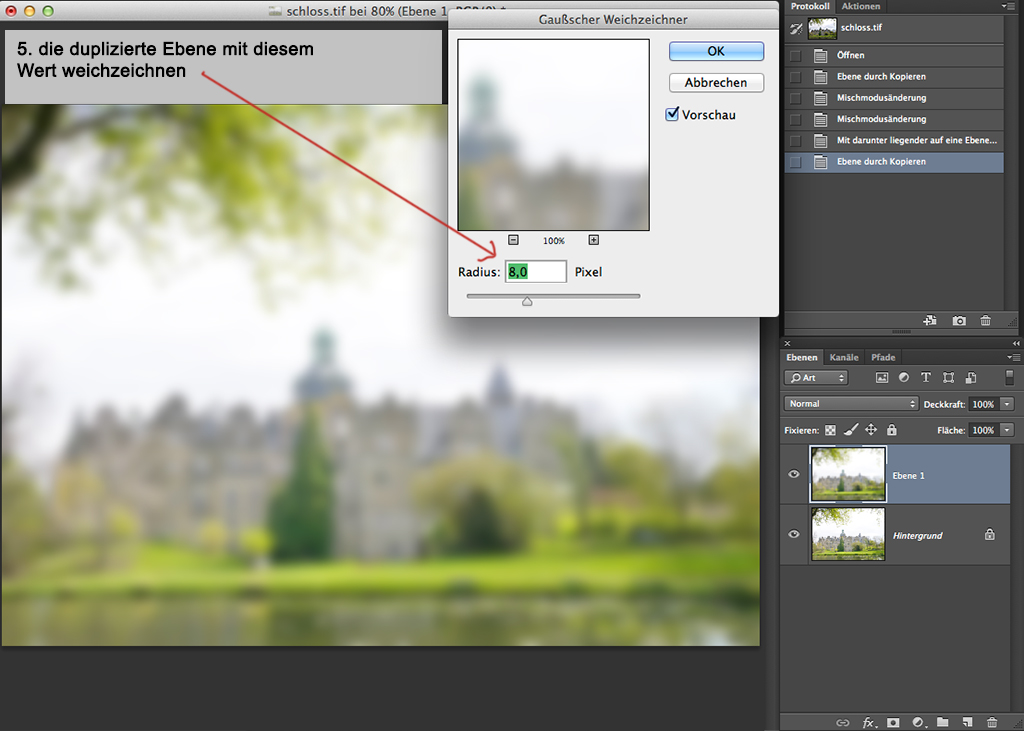Add a layer mask to Ebene 1

(x=893, y=722)
